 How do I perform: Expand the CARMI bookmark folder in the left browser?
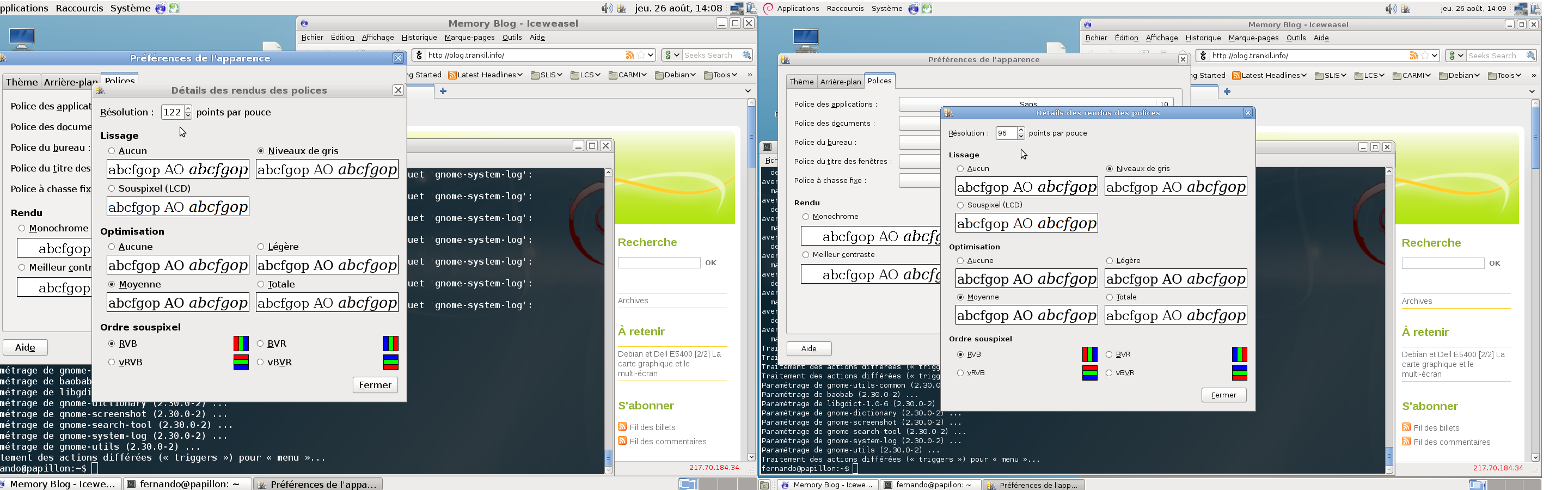[x=628, y=75]
